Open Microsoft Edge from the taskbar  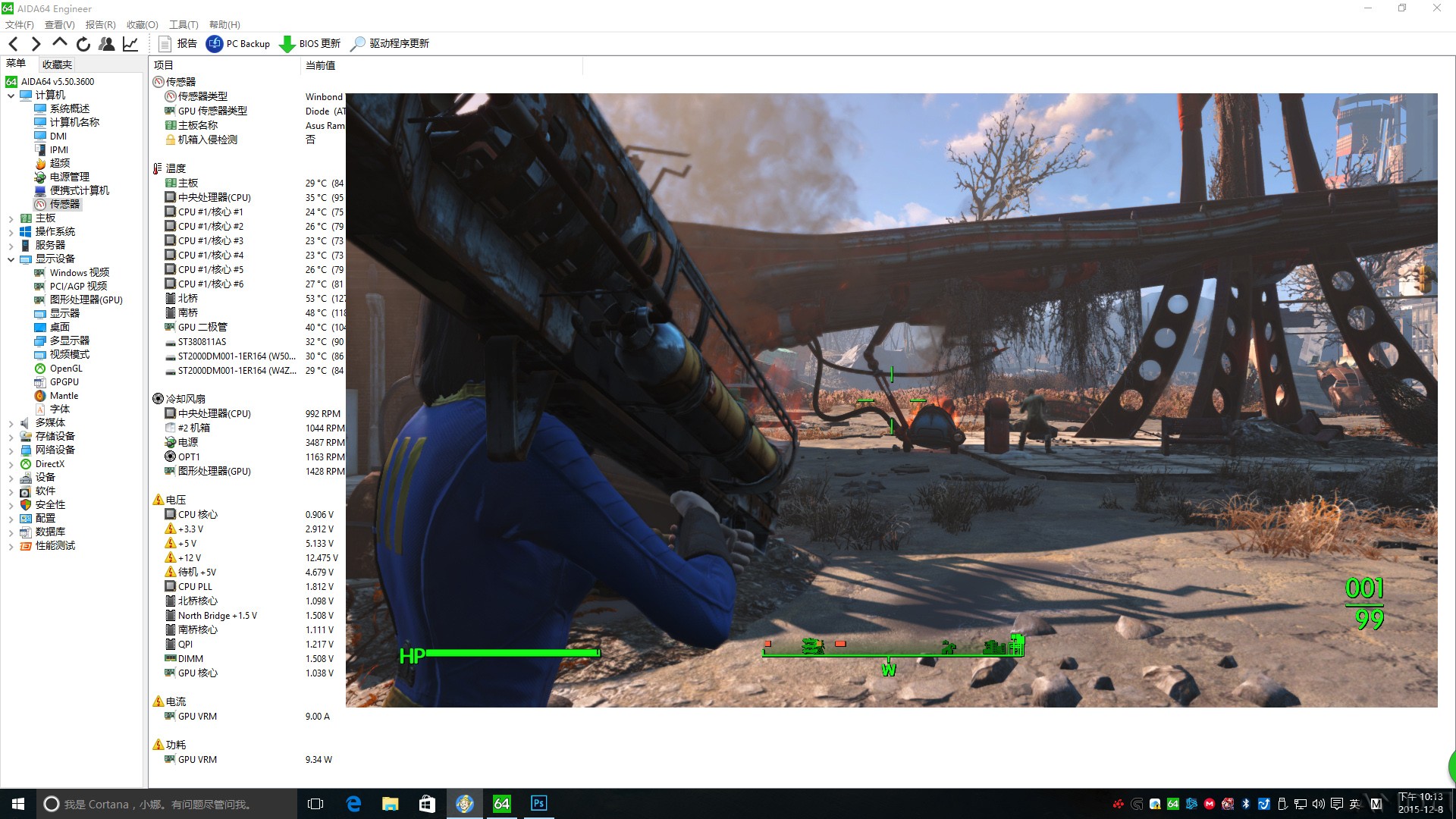click(x=353, y=804)
